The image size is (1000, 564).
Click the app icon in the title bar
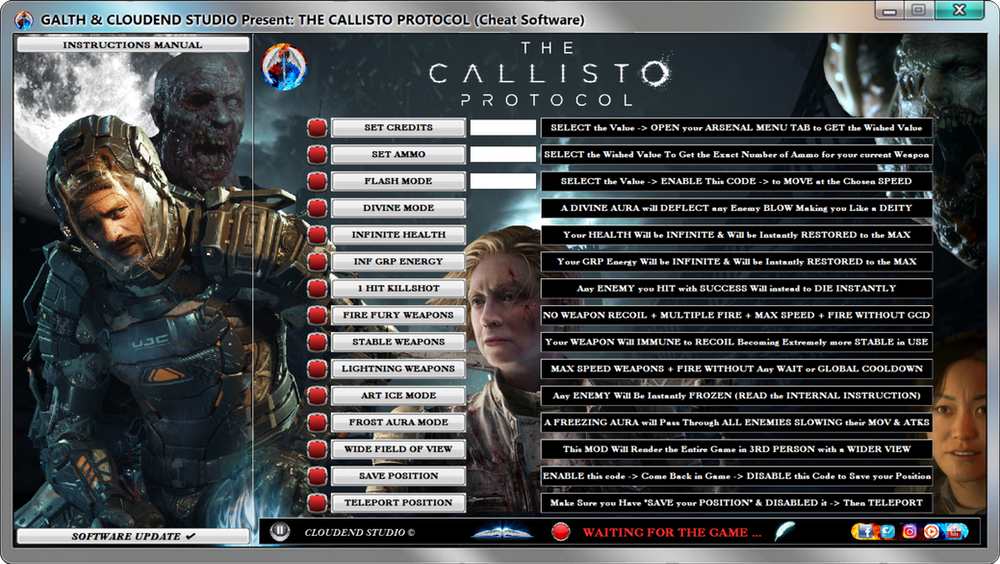[24, 20]
